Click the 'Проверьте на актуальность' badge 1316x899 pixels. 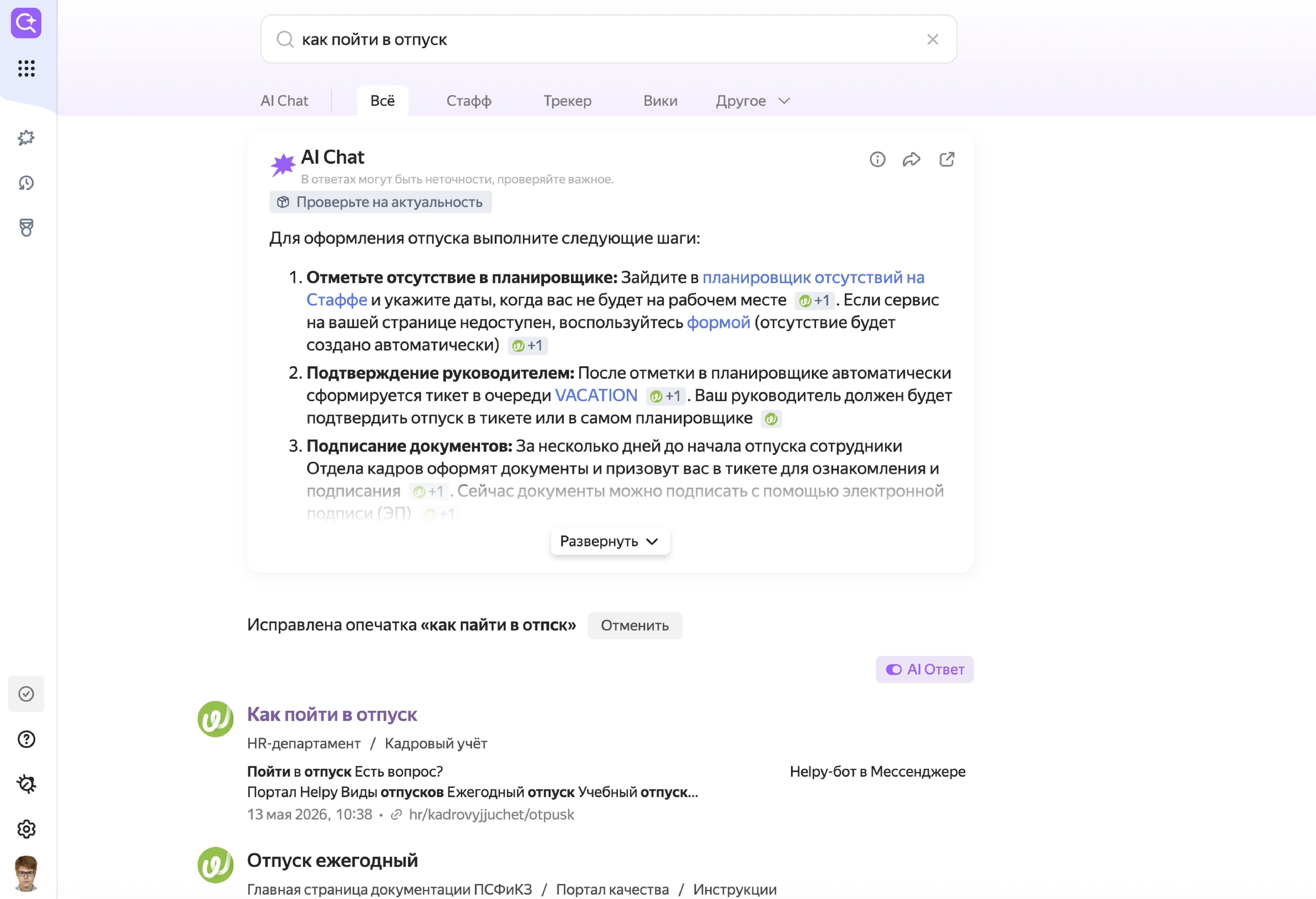pos(381,202)
